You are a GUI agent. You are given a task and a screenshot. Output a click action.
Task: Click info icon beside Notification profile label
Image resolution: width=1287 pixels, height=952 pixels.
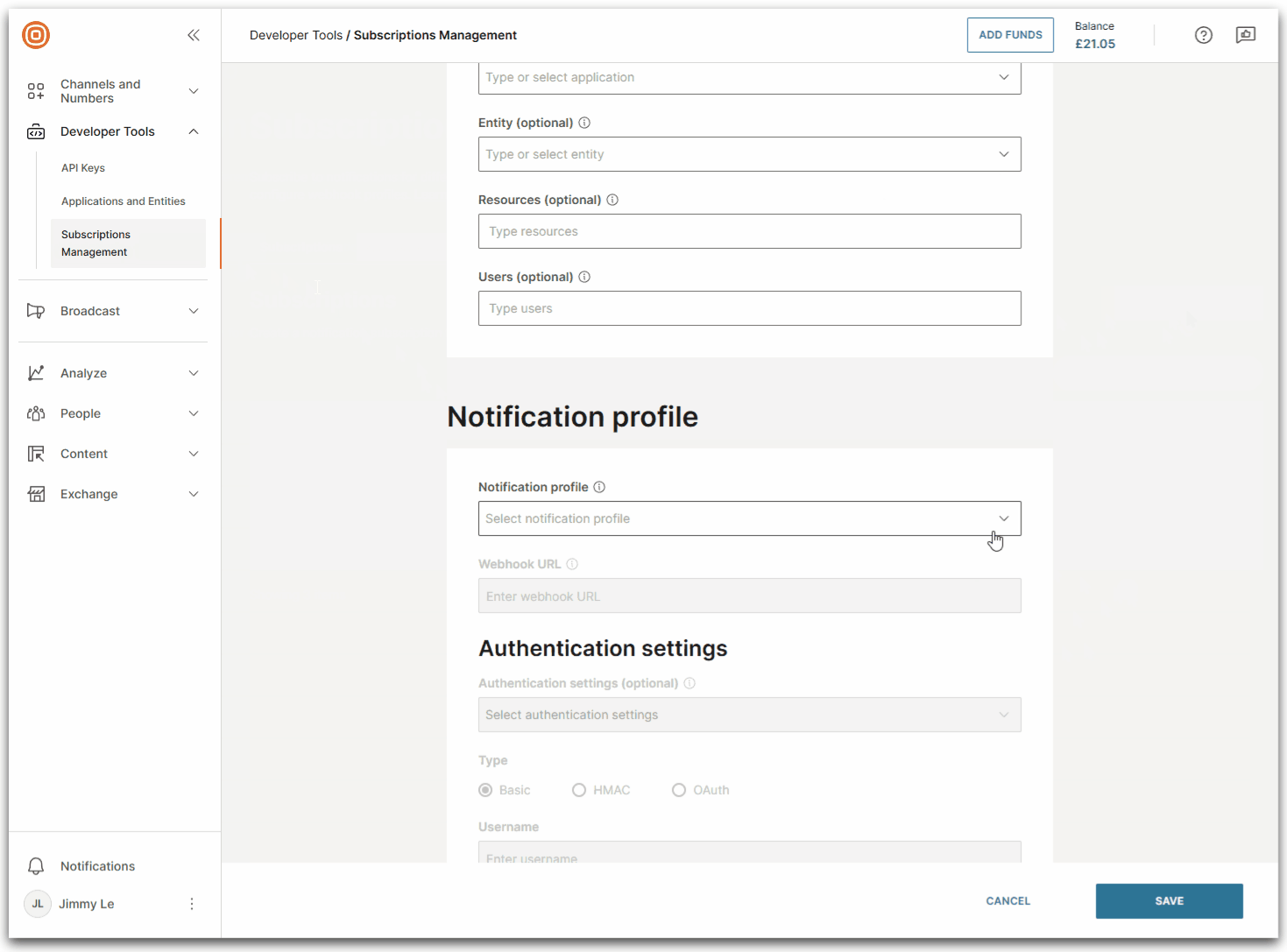tap(599, 487)
